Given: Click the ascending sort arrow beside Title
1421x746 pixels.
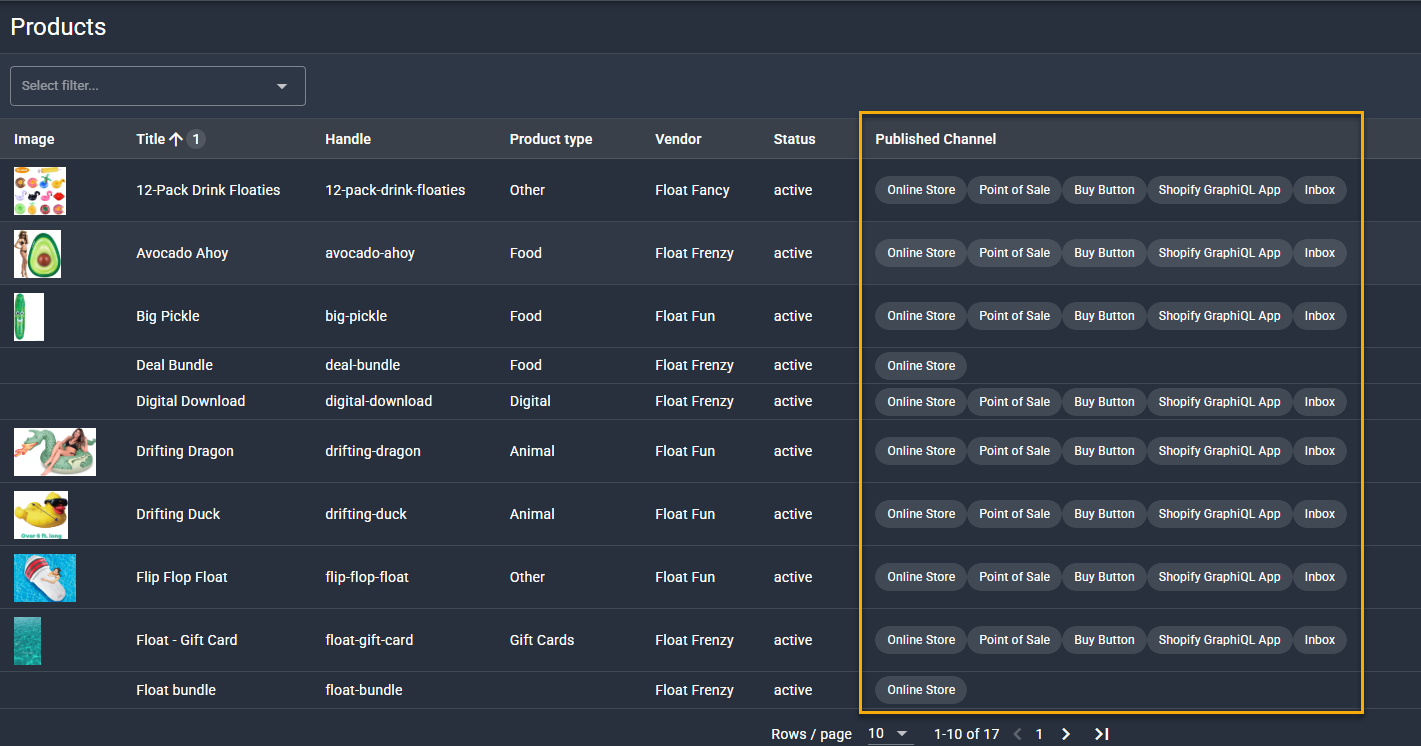Looking at the screenshot, I should point(176,140).
